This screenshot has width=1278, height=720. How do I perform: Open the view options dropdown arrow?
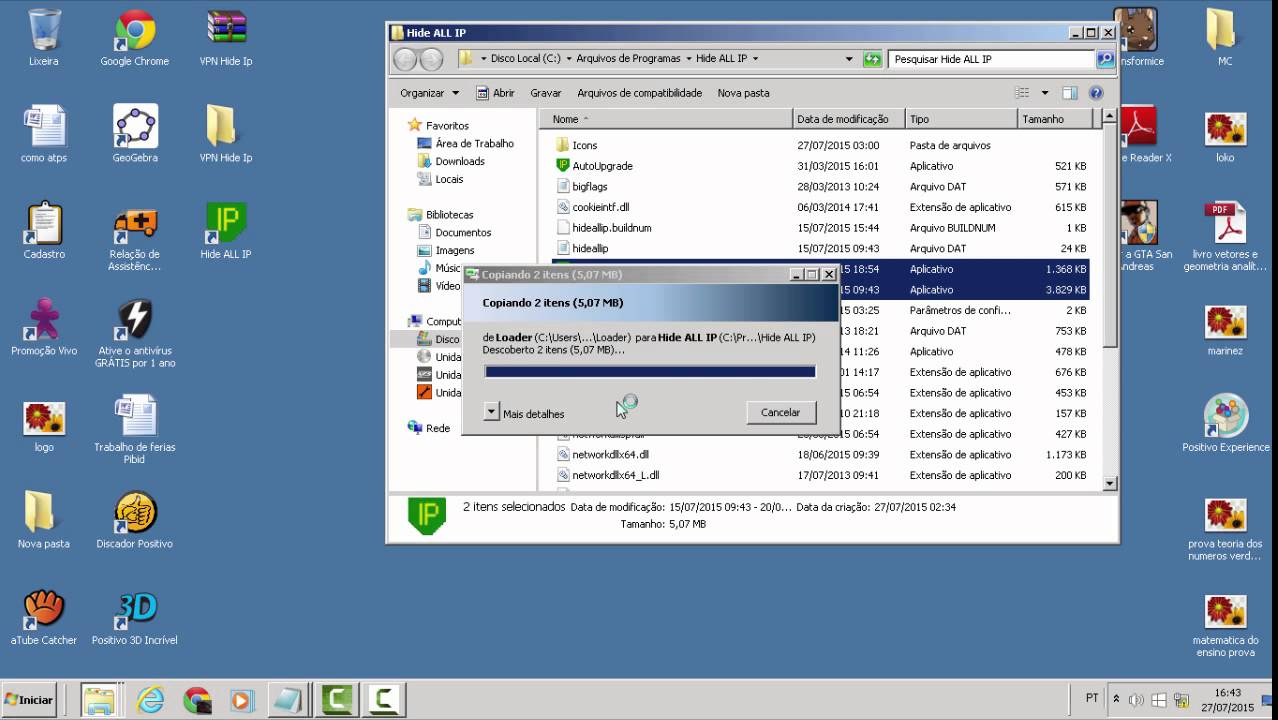pos(1045,93)
